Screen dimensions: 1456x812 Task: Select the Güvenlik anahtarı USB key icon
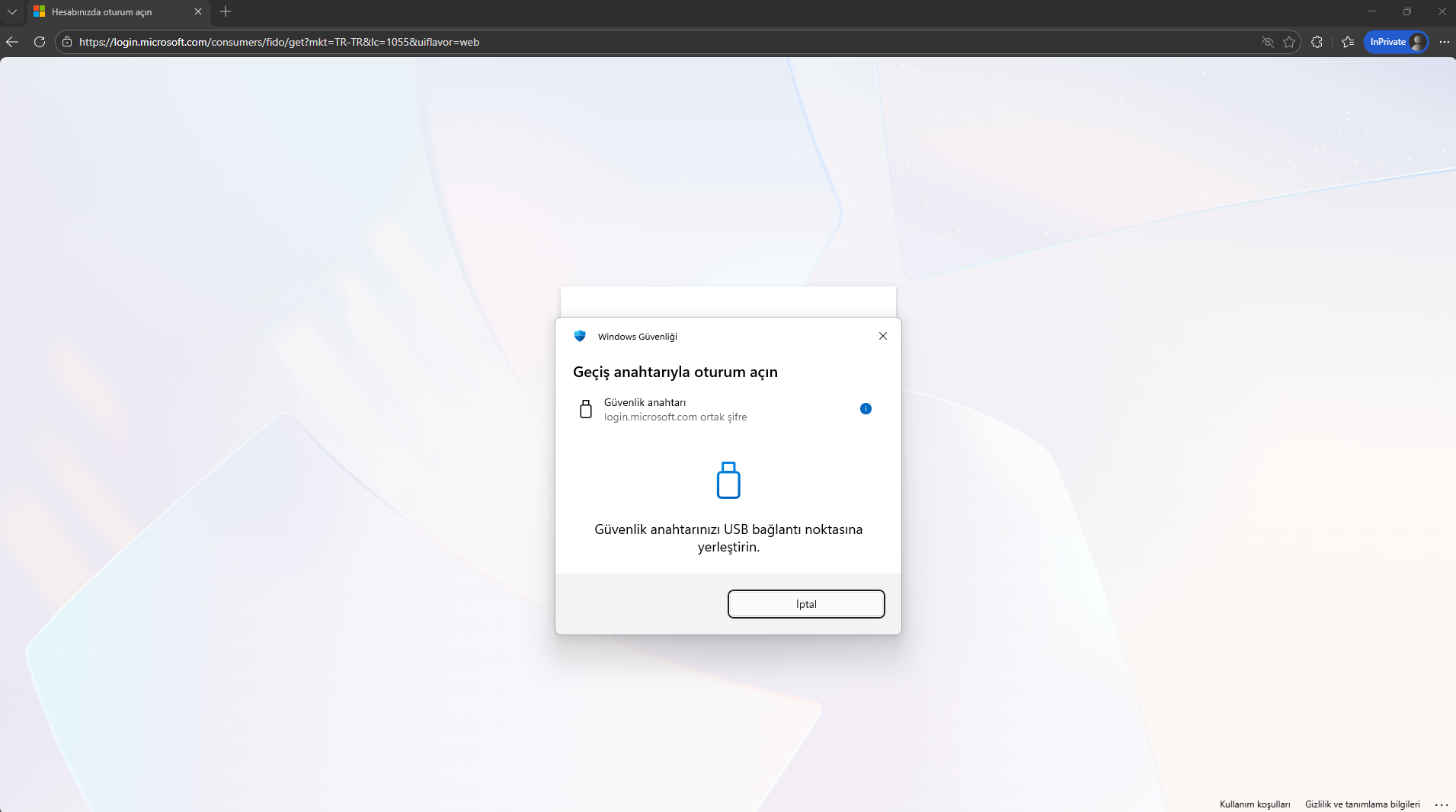pyautogui.click(x=586, y=410)
